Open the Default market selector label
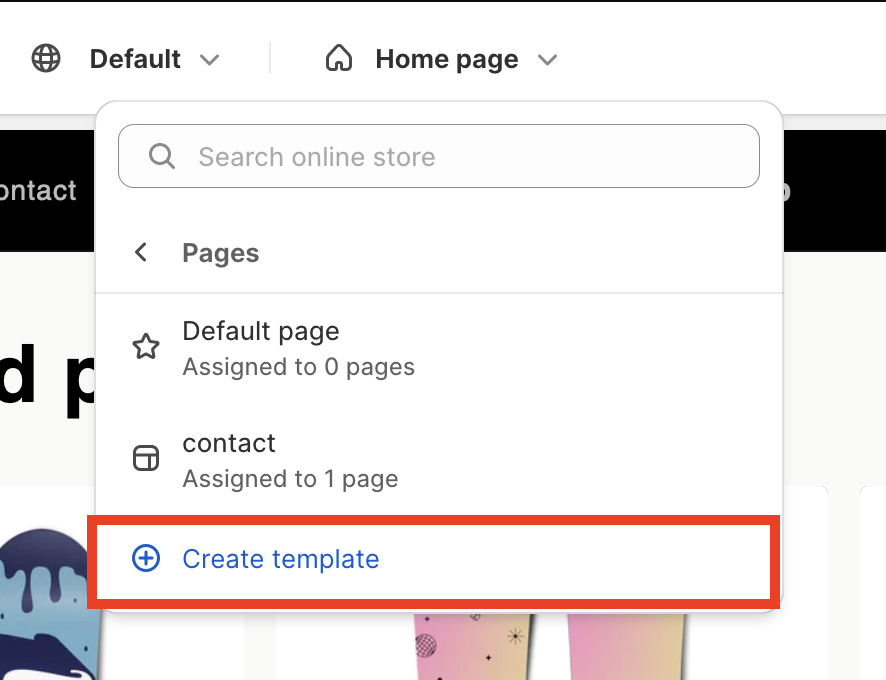886x680 pixels. click(135, 59)
